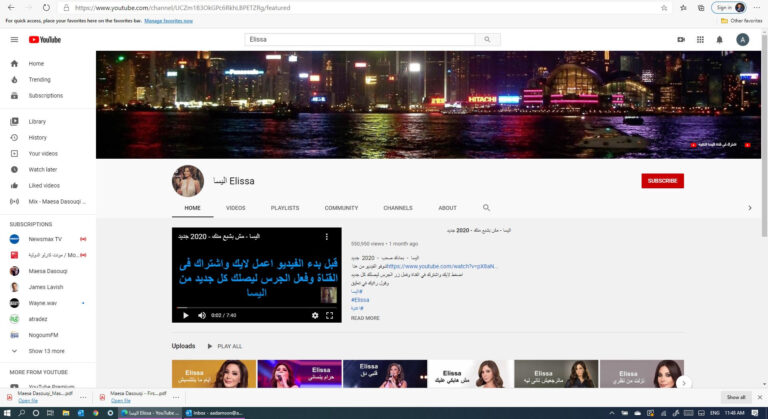Open the create video camera icon

[681, 40]
